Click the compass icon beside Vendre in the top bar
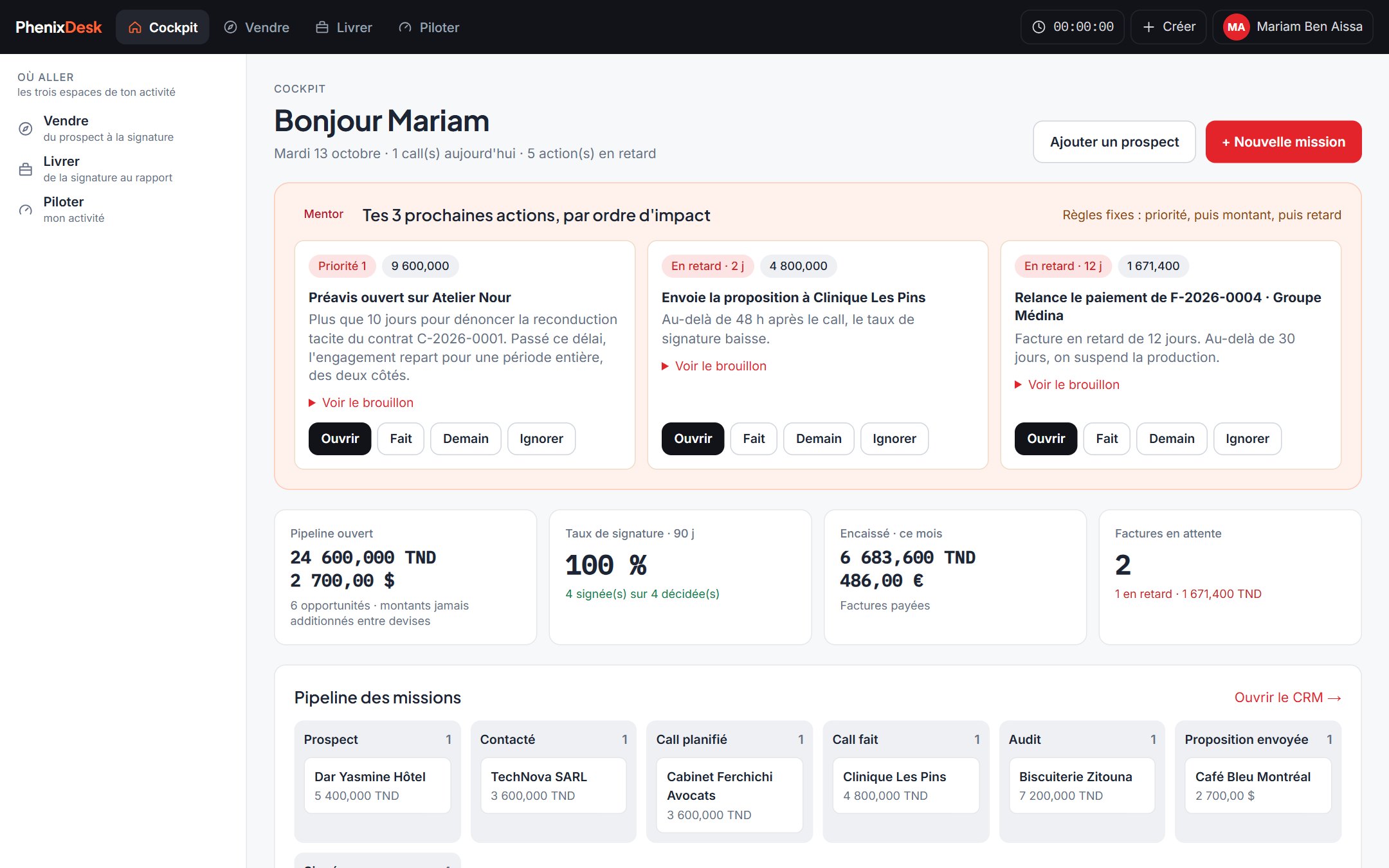This screenshot has height=868, width=1389. tap(230, 27)
